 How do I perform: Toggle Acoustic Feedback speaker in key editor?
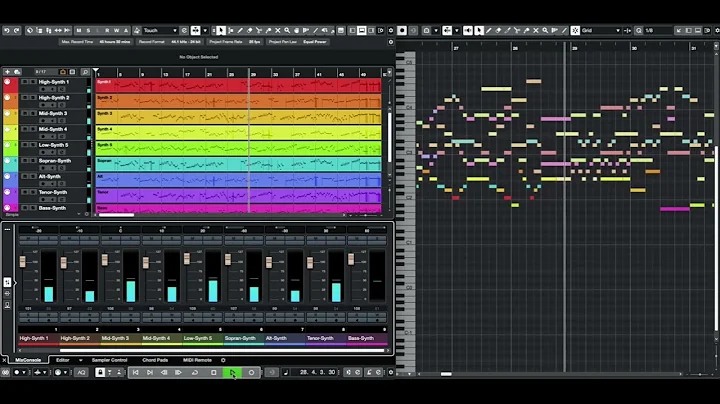[467, 30]
